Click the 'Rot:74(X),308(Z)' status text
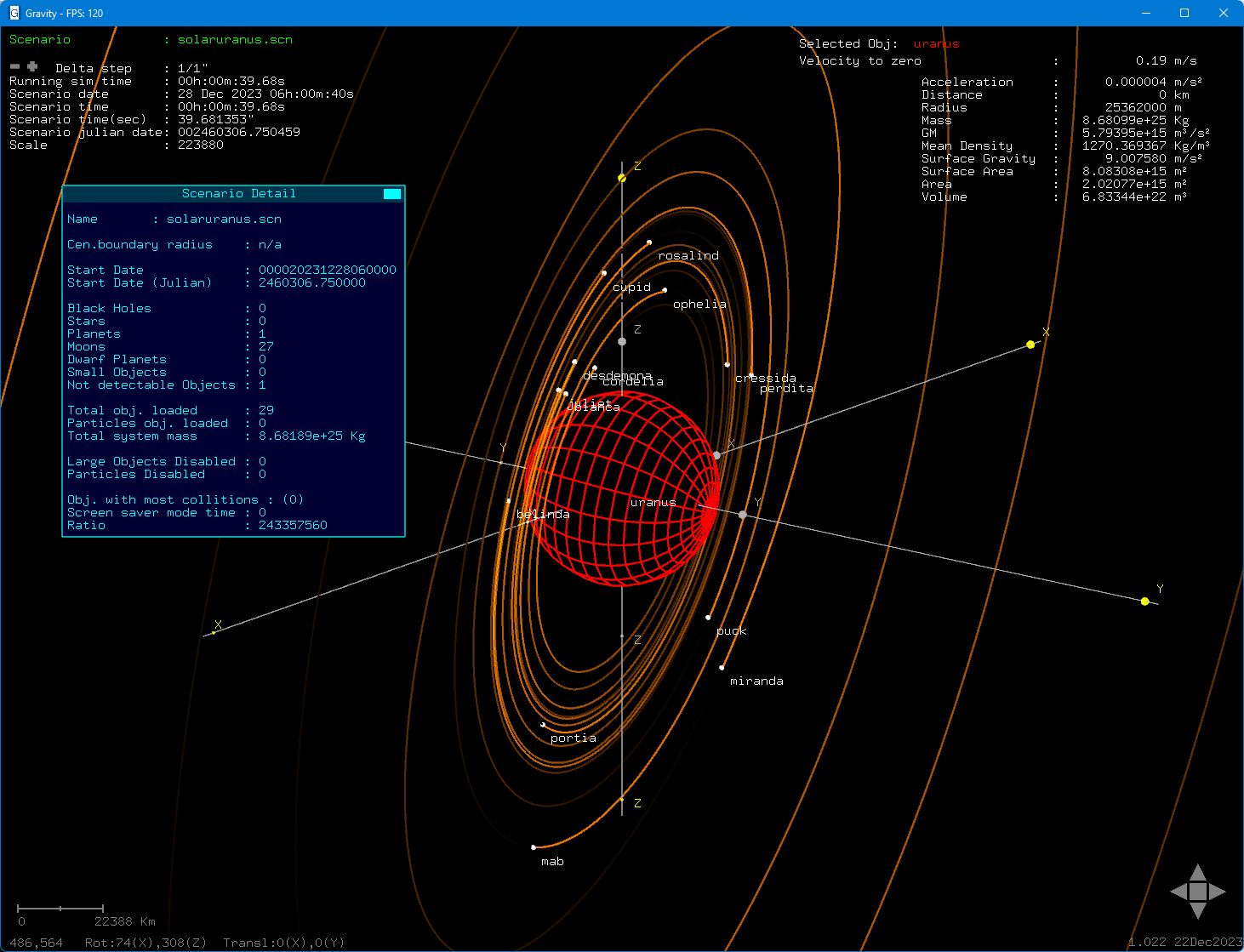This screenshot has height=952, width=1244. click(146, 943)
